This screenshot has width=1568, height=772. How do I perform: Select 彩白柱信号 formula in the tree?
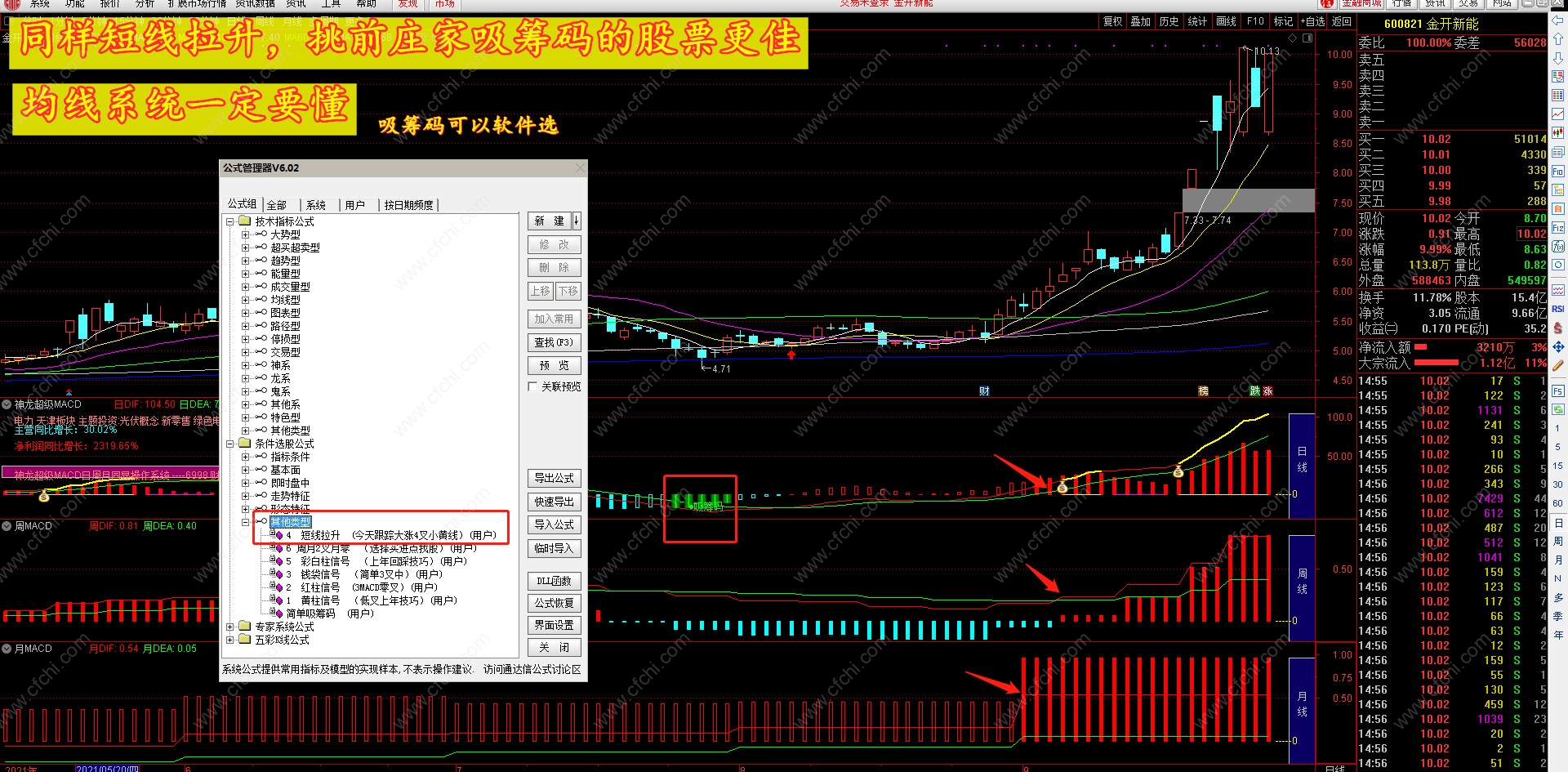pos(376,561)
